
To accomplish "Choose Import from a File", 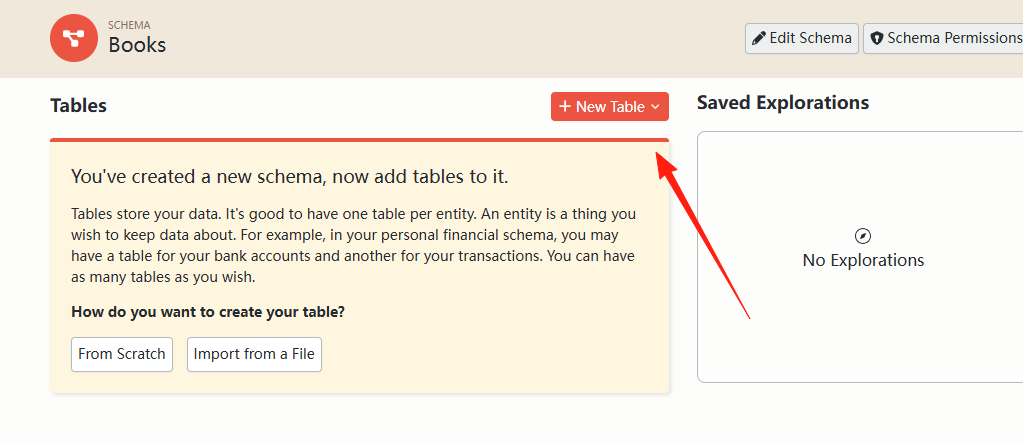I will pos(254,355).
